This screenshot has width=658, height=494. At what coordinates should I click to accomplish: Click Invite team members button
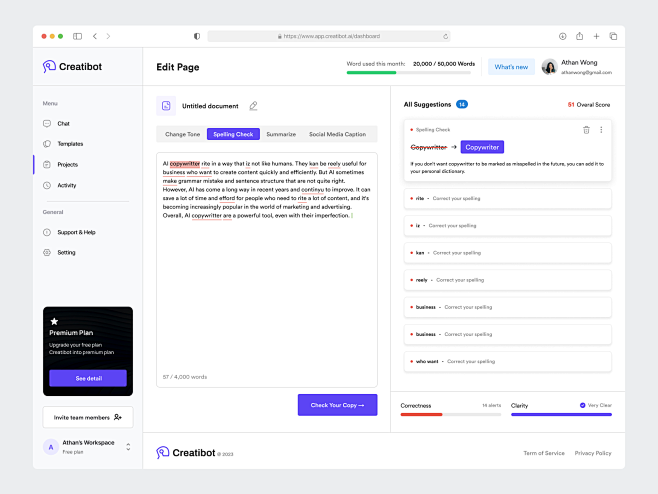(x=88, y=417)
